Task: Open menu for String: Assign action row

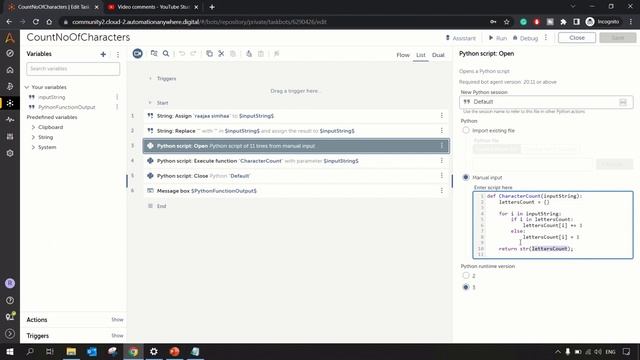Action: tap(442, 116)
